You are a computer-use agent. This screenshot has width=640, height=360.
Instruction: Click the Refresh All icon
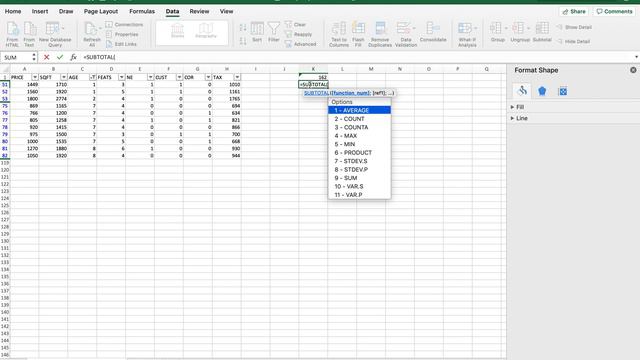pos(92,34)
